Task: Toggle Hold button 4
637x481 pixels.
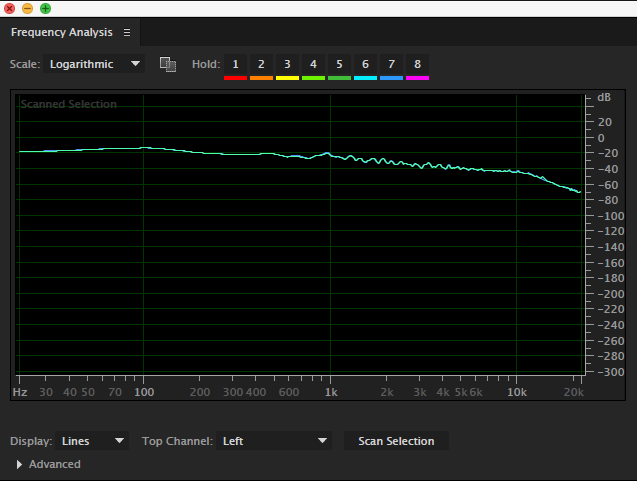Action: click(313, 67)
